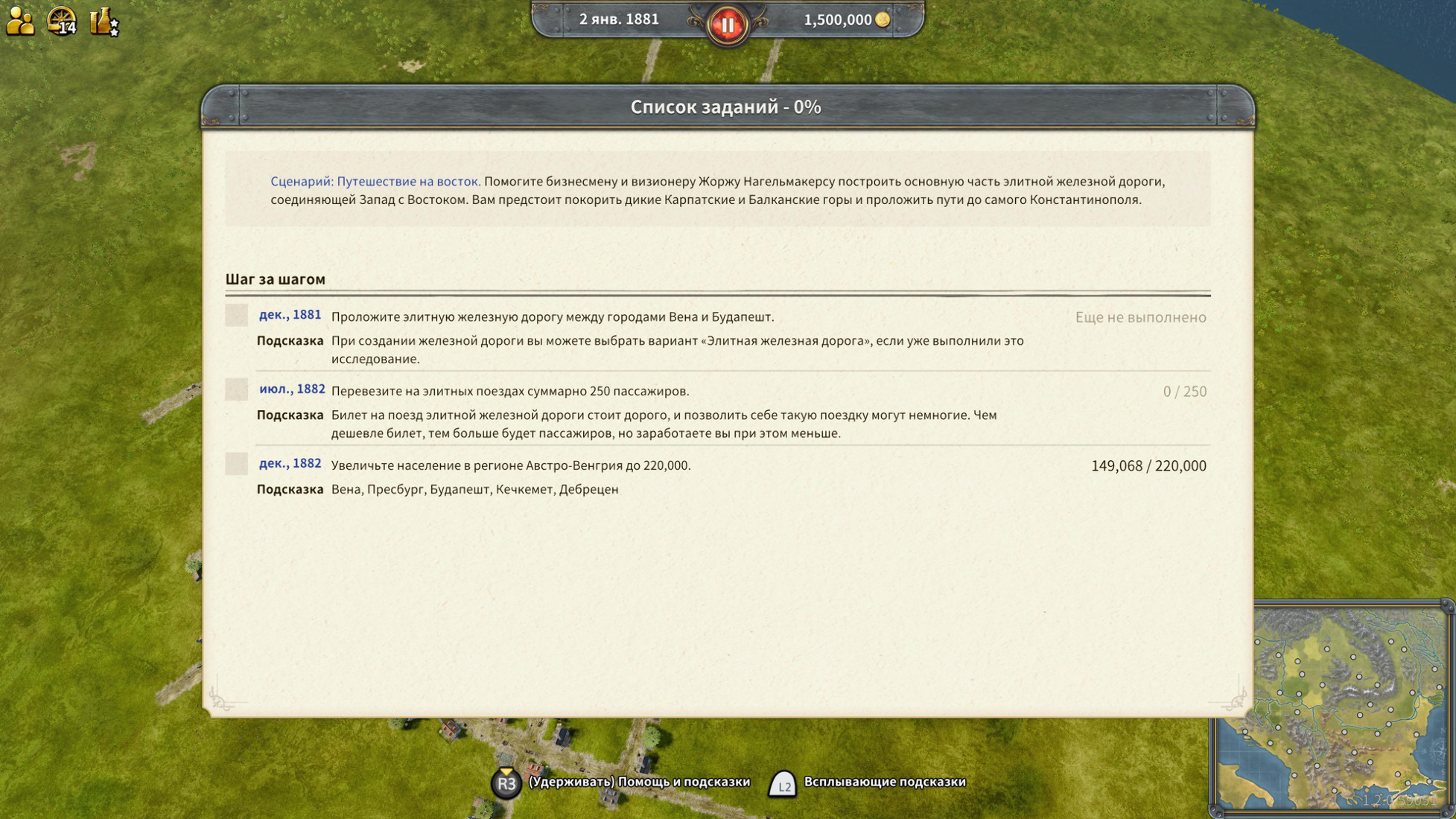This screenshot has width=1456, height=819.
Task: Click the 'дек., 1881' deadline label
Action: [290, 315]
